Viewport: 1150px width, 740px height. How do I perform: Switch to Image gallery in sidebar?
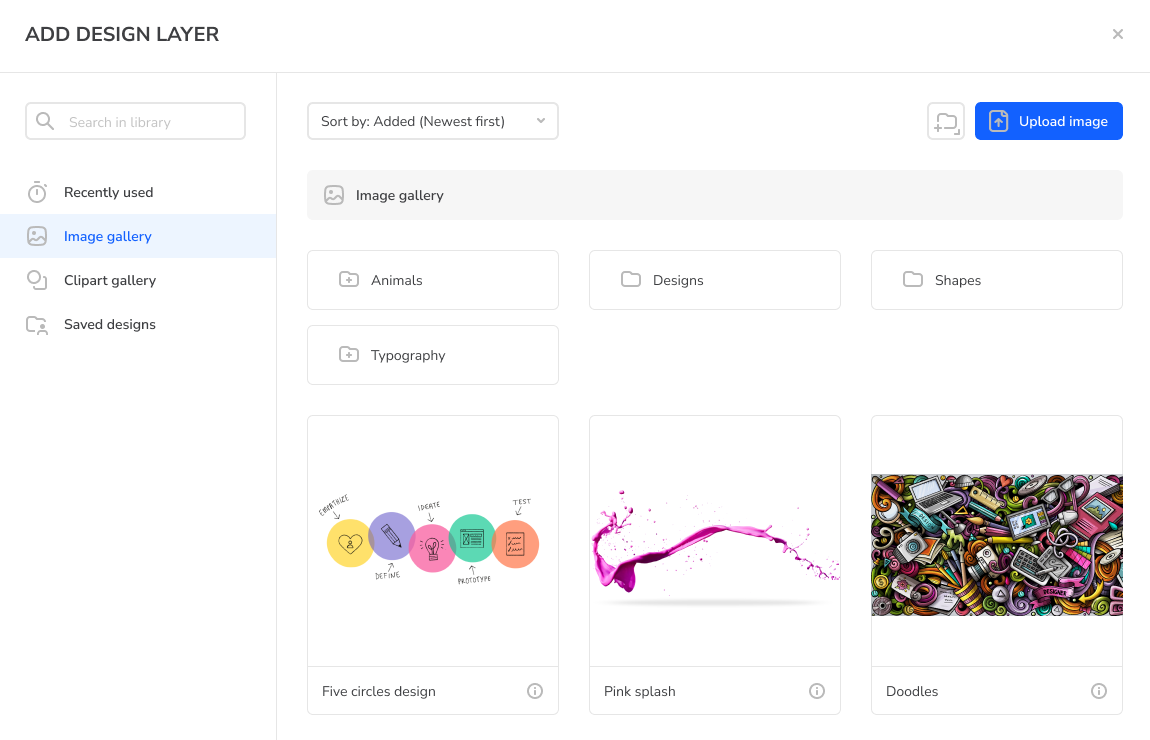(x=138, y=236)
